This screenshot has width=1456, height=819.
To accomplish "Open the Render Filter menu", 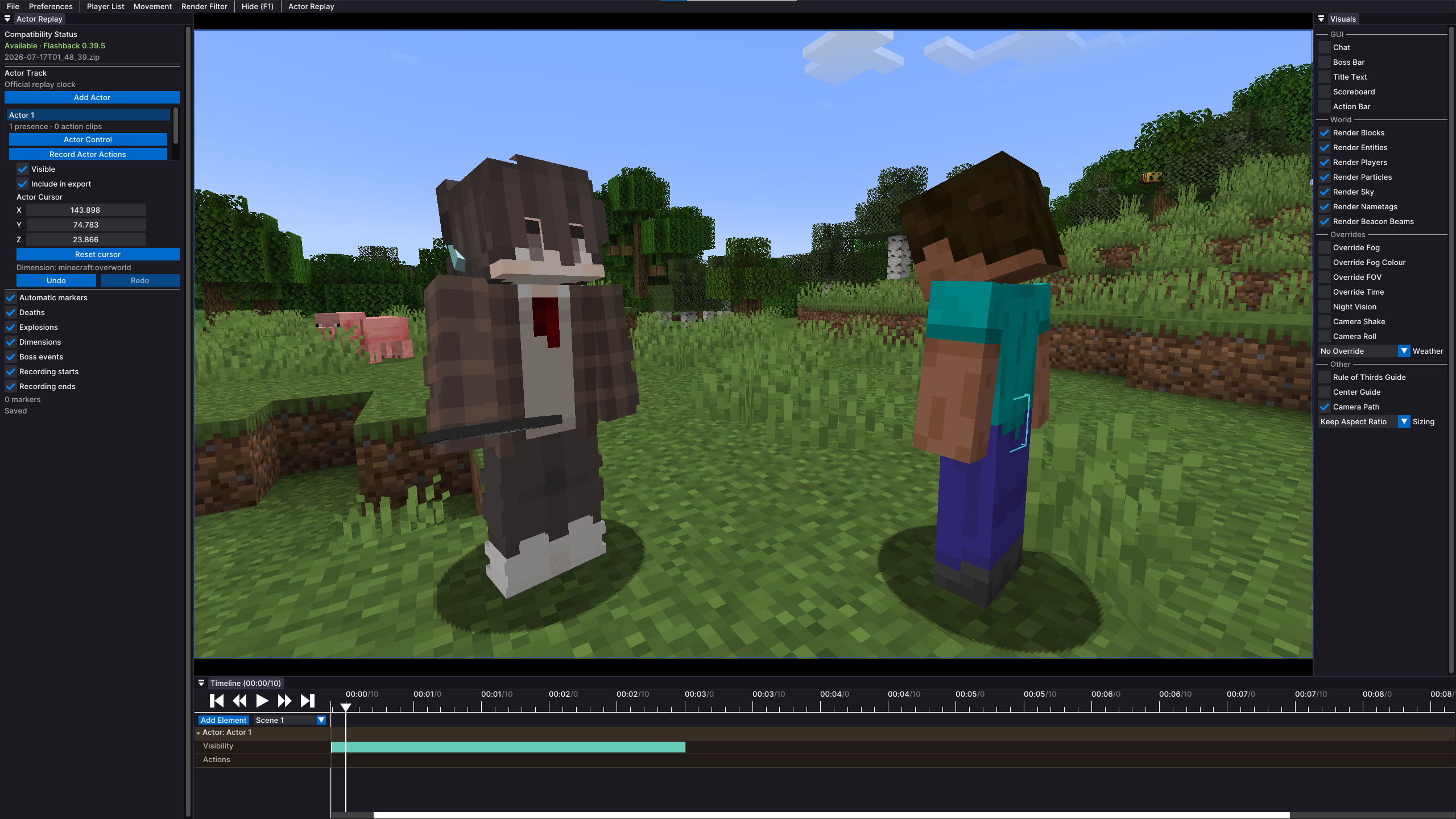I will (204, 6).
